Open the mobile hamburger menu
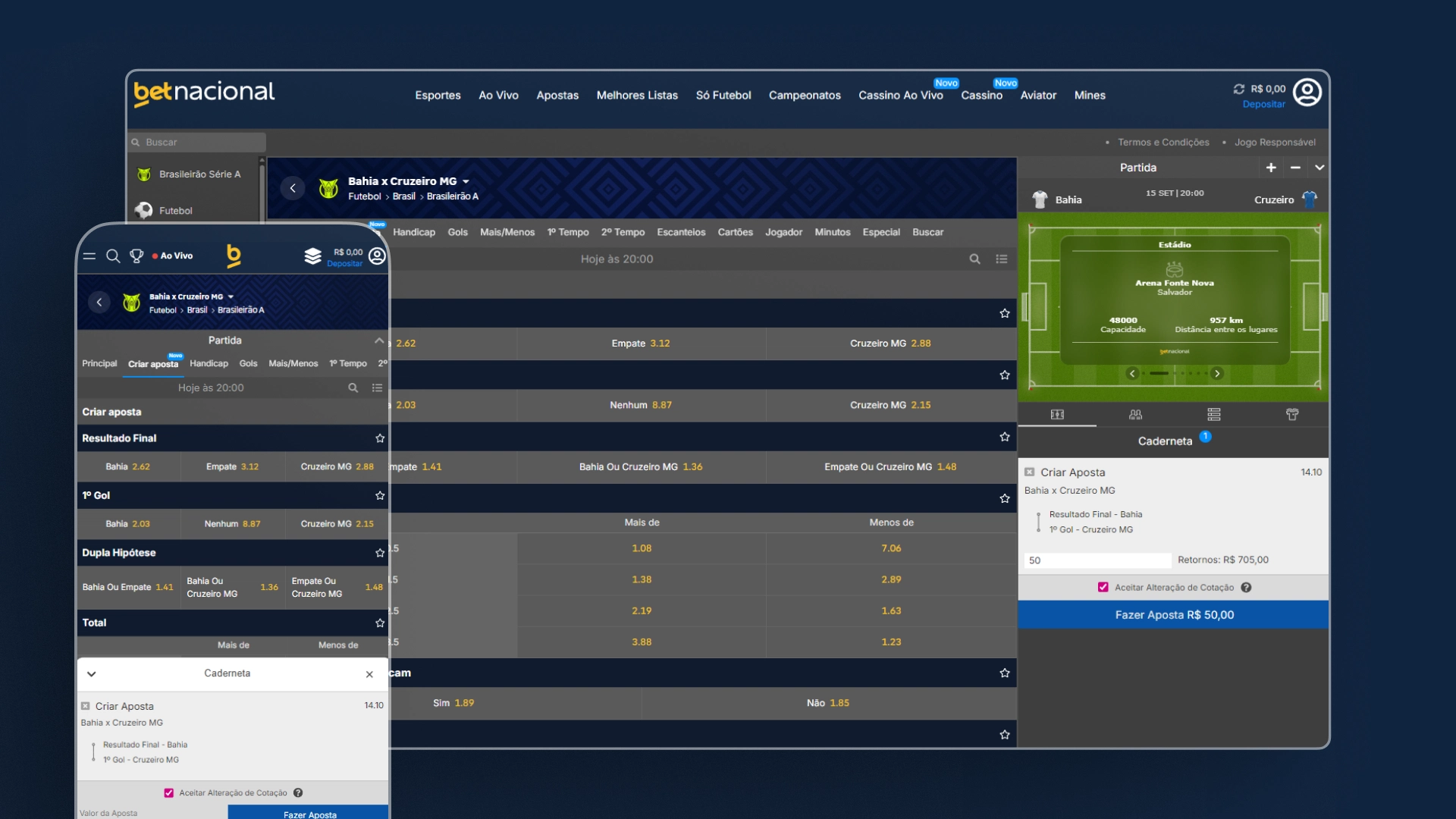 click(x=89, y=256)
